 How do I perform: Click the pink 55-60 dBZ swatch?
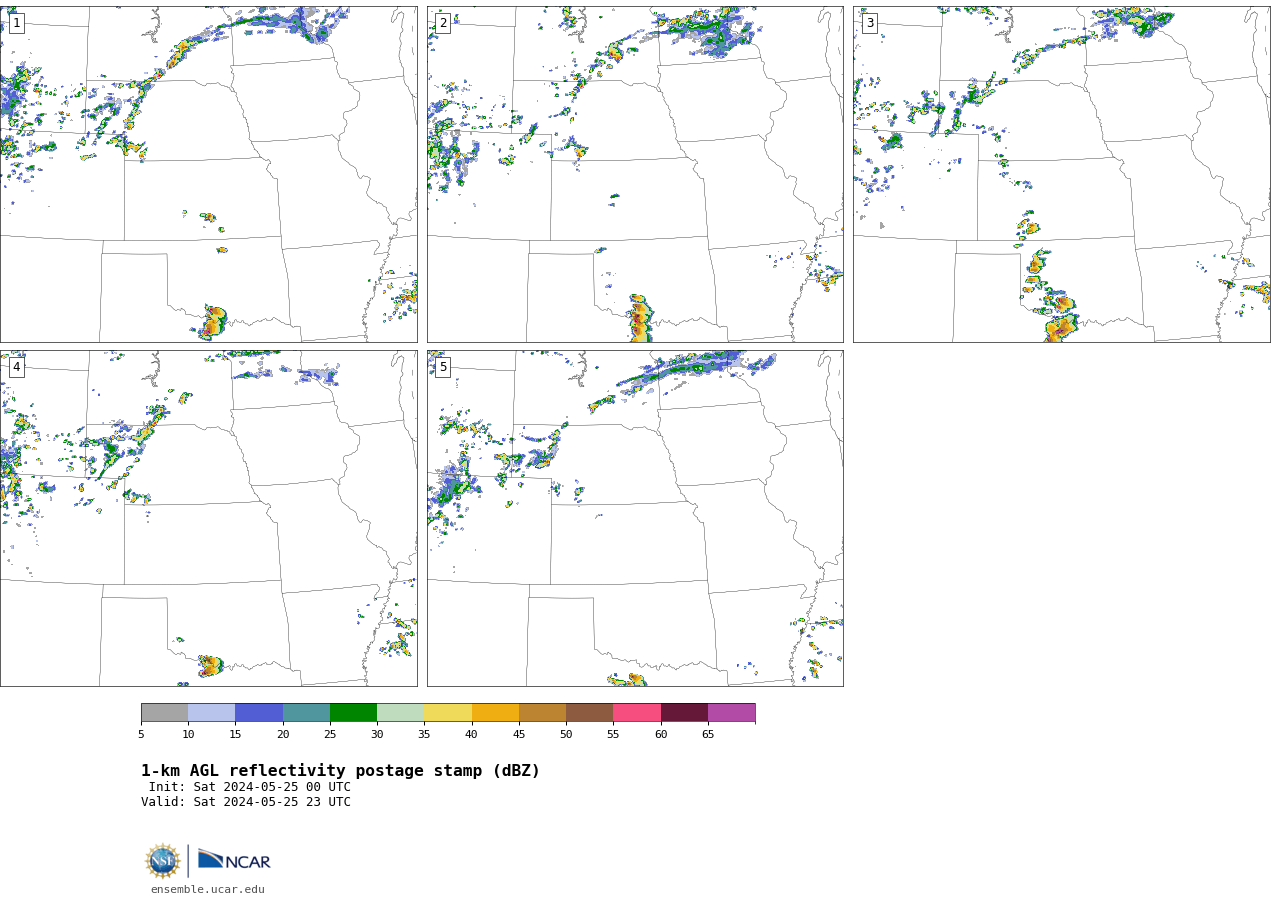(x=637, y=713)
